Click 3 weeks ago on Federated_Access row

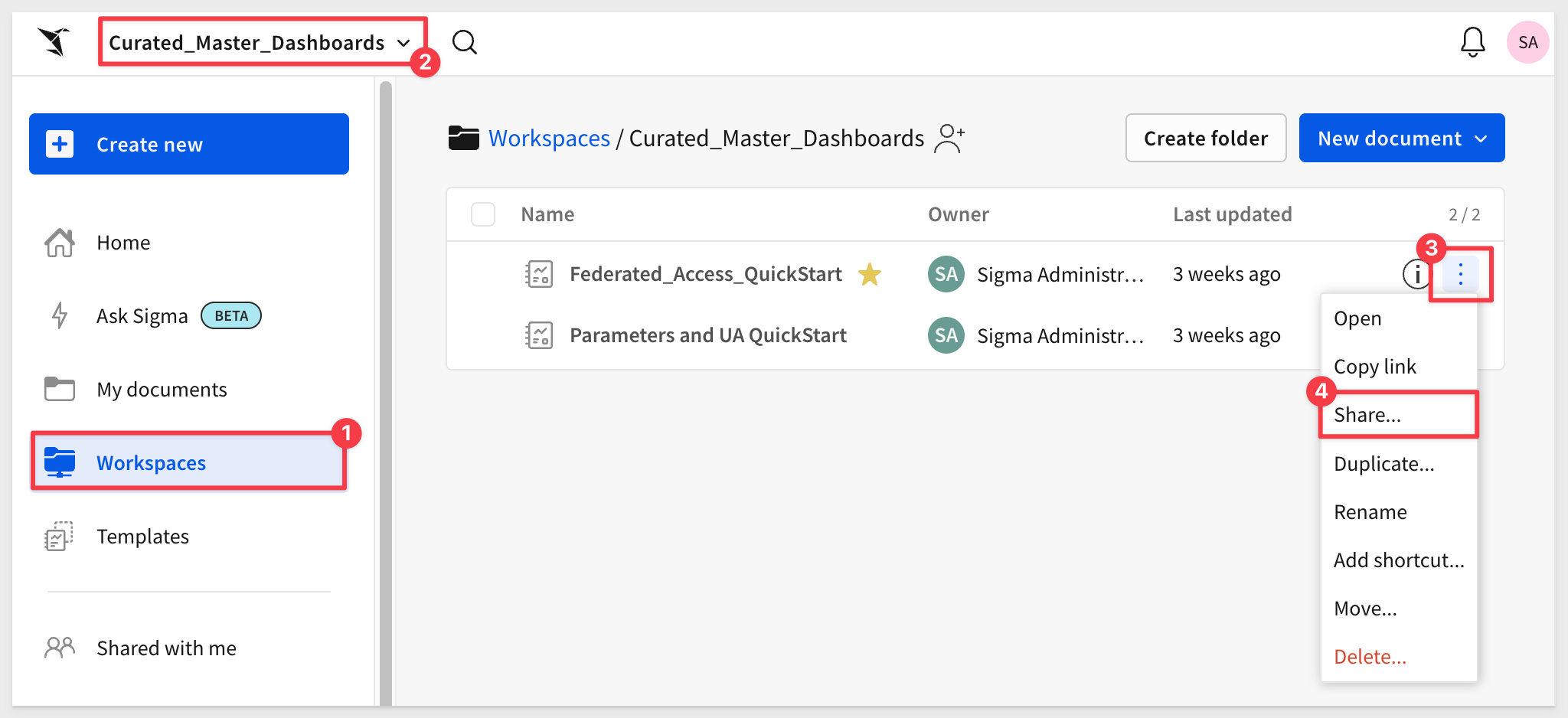[x=1227, y=274]
